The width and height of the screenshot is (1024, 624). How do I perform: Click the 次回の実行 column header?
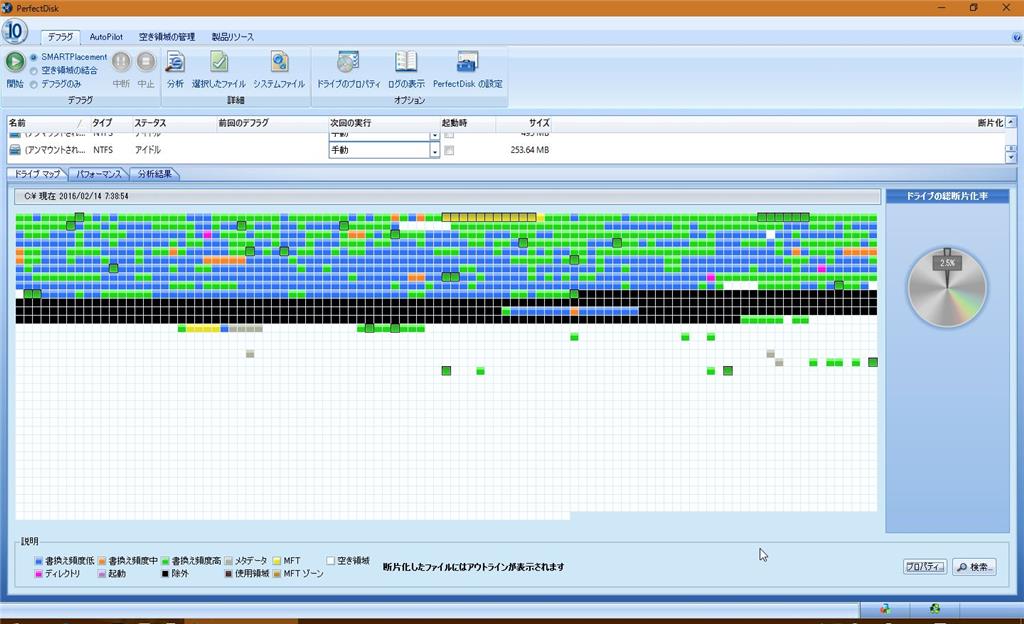383,123
